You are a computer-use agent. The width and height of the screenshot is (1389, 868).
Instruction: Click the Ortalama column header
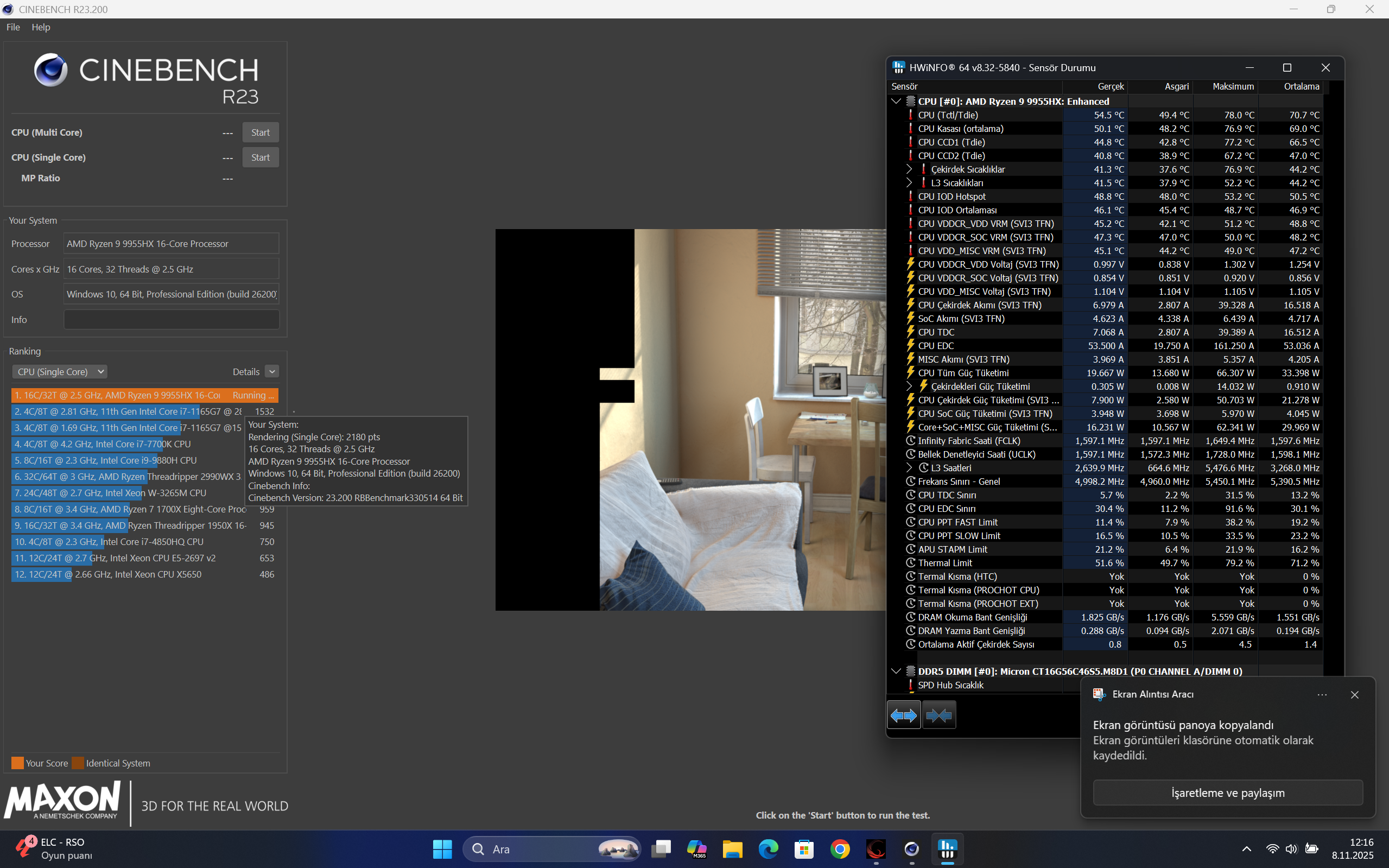click(1291, 87)
